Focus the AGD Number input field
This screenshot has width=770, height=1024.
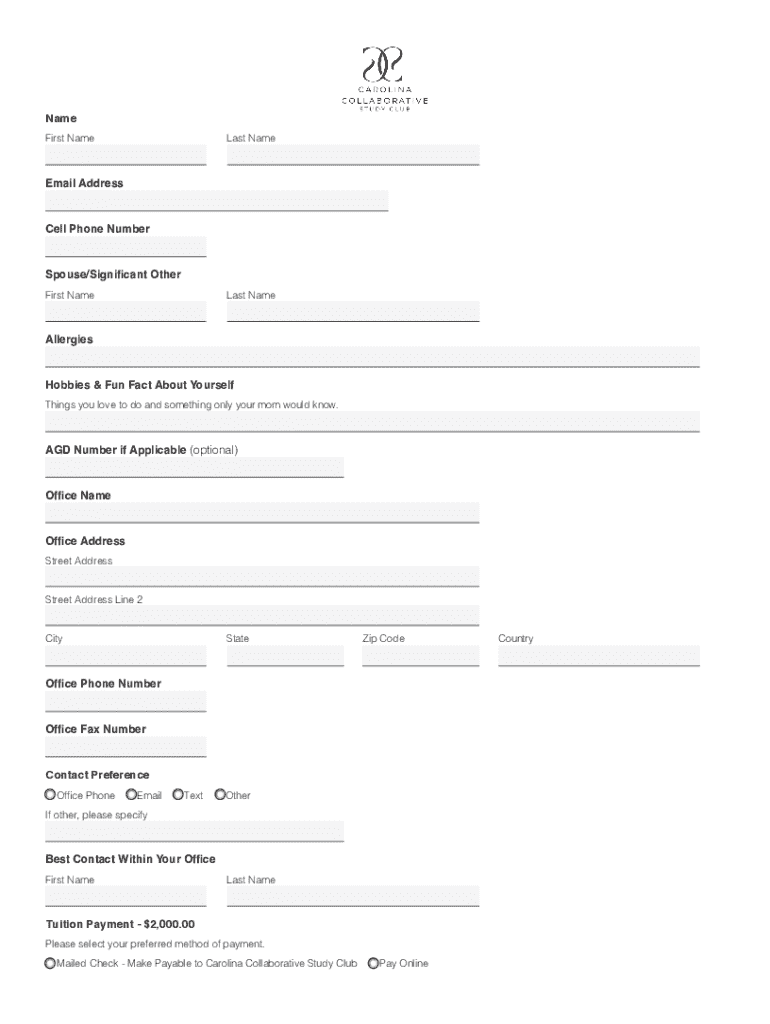pos(194,467)
